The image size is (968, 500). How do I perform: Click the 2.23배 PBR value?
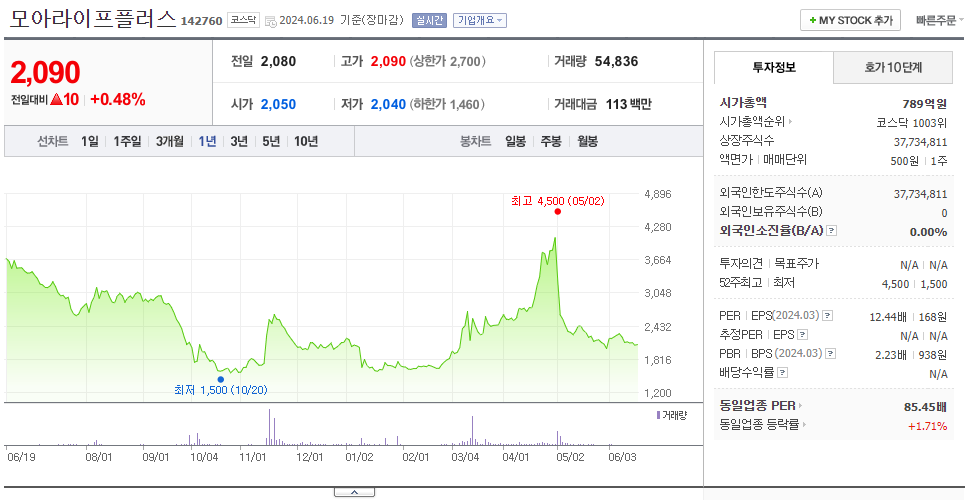tap(891, 355)
